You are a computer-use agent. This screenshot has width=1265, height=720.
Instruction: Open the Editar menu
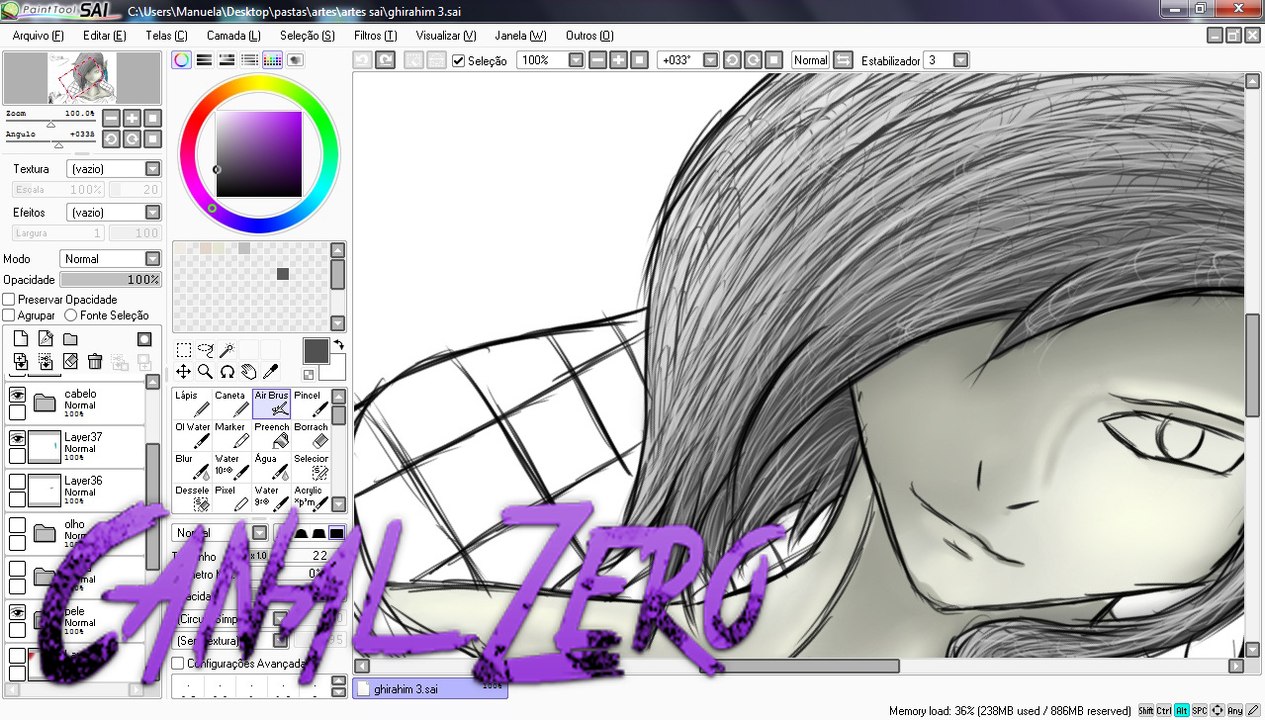click(105, 36)
